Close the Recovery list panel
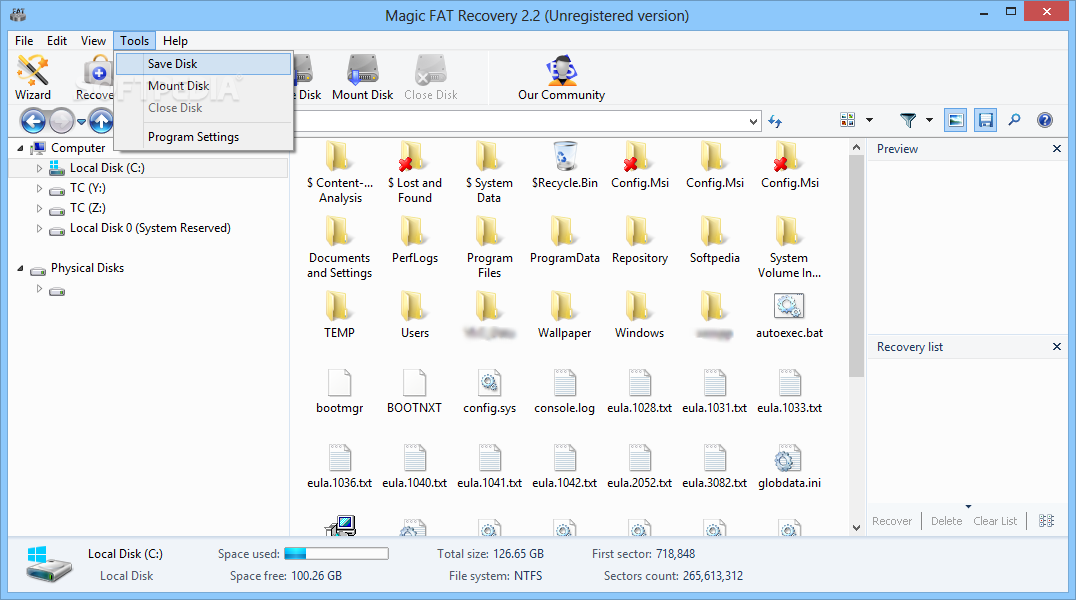The height and width of the screenshot is (600, 1076). pos(1057,347)
